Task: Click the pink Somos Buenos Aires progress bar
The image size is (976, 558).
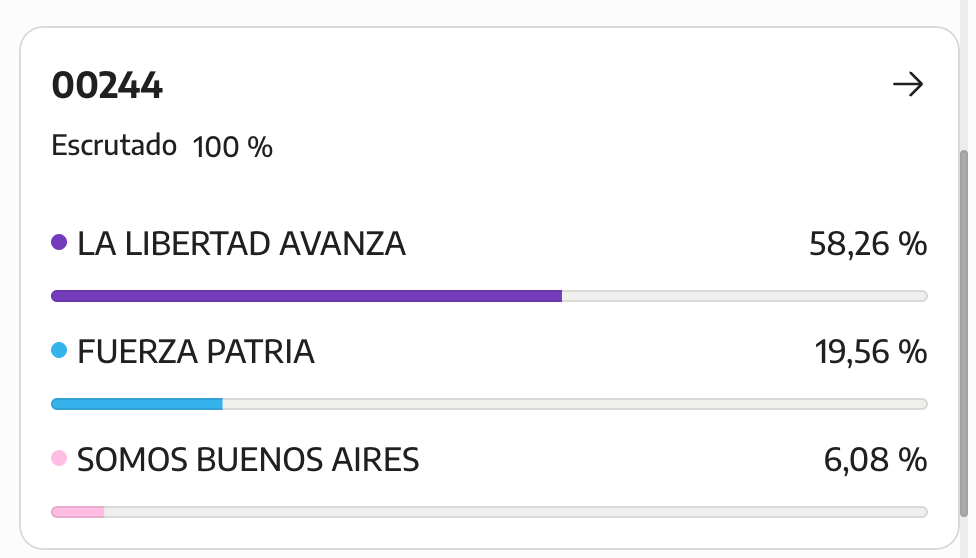Action: pos(78,512)
